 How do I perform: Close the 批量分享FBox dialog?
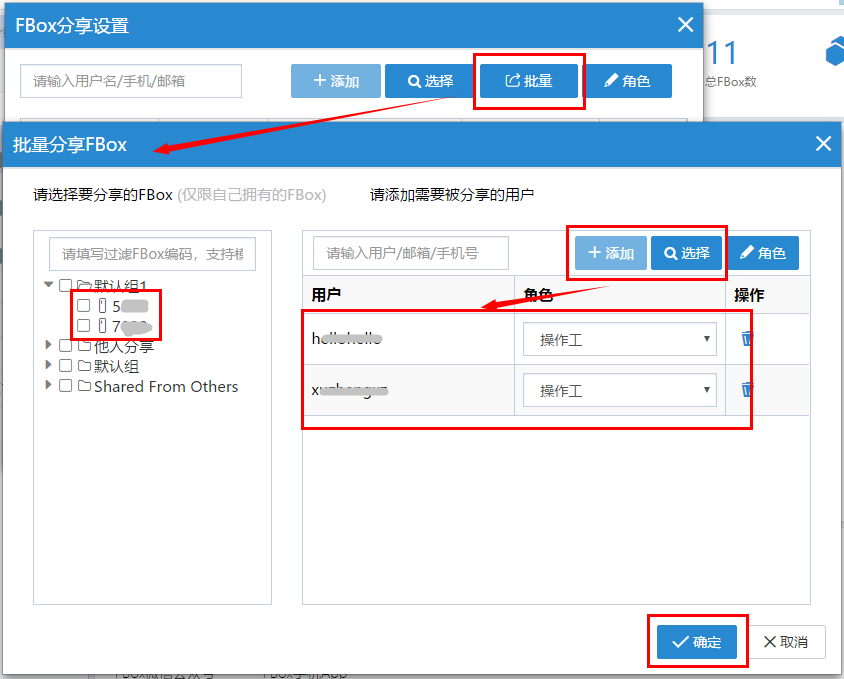pos(823,144)
